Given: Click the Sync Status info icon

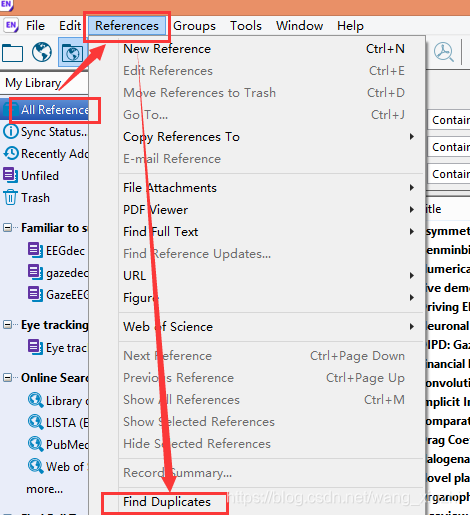Looking at the screenshot, I should coord(11,131).
